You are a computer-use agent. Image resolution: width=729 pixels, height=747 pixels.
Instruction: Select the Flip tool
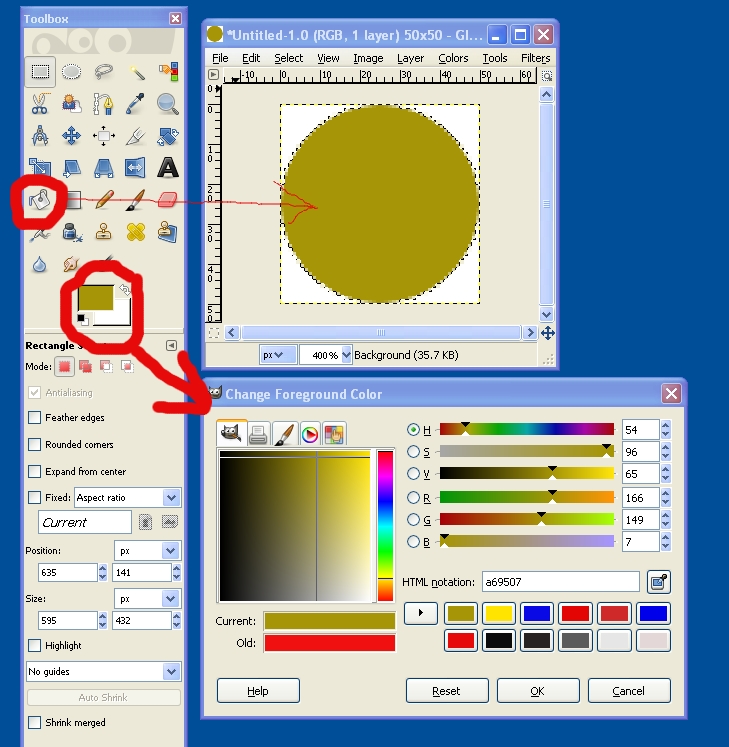[136, 168]
